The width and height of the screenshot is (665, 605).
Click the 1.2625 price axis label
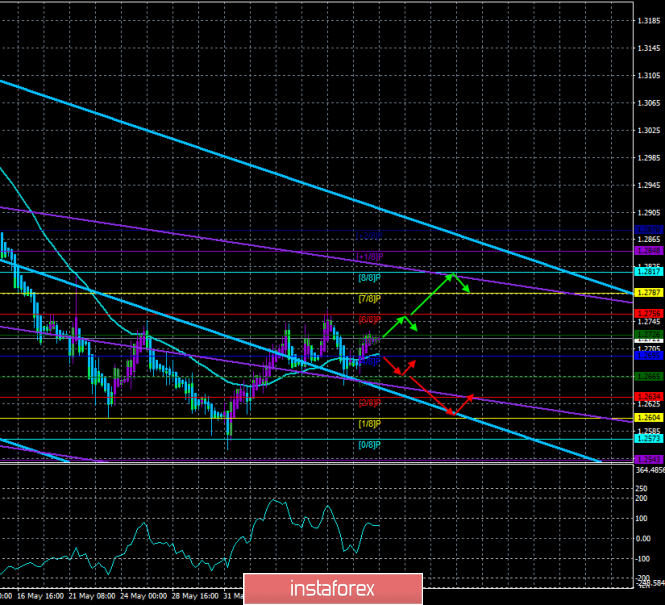tap(649, 404)
